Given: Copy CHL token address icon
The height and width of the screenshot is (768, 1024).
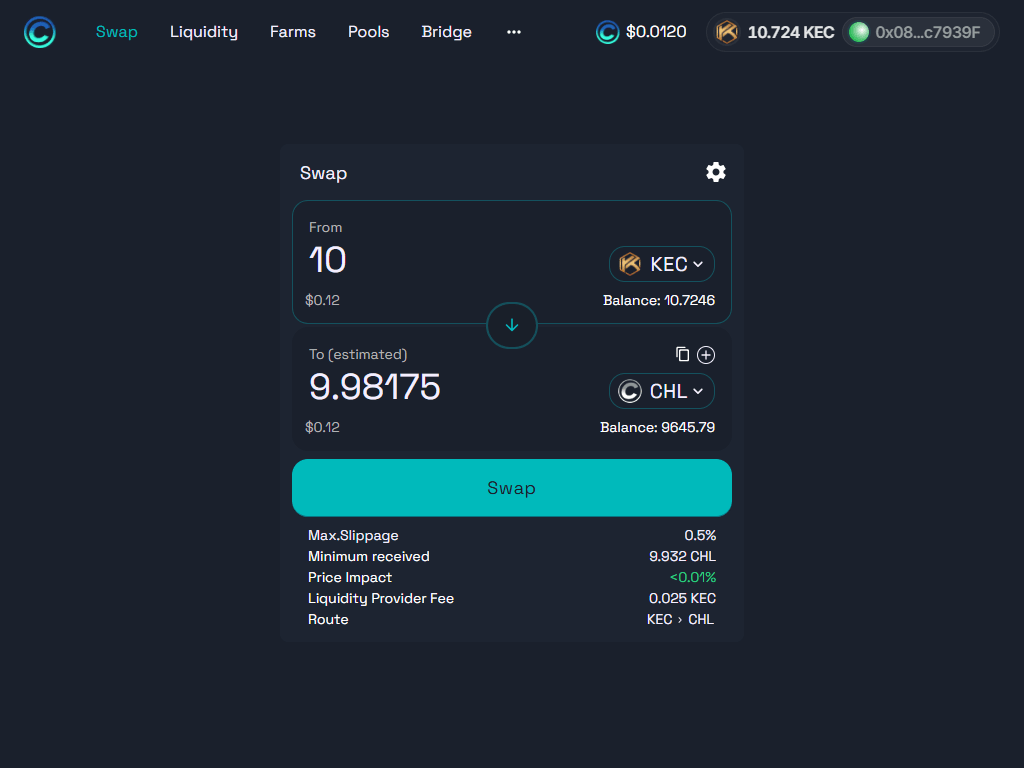Looking at the screenshot, I should pyautogui.click(x=682, y=354).
